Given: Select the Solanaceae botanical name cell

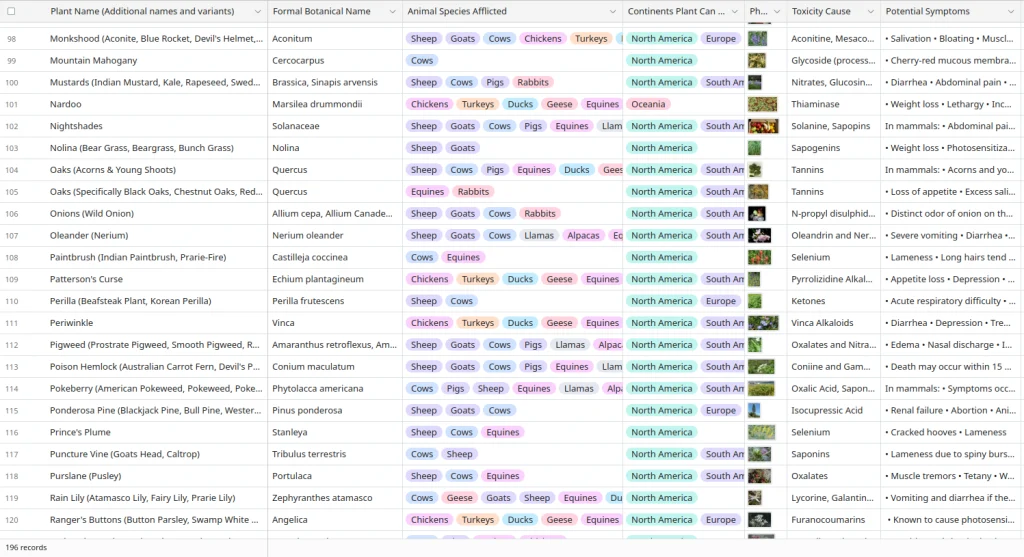Looking at the screenshot, I should (335, 126).
